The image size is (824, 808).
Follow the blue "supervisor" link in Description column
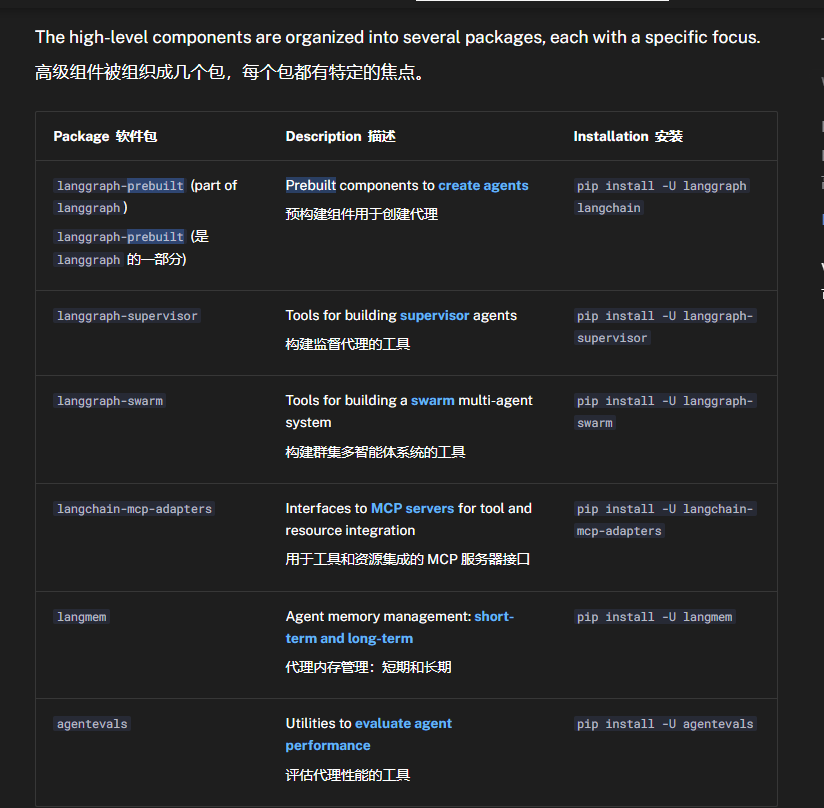click(x=434, y=315)
